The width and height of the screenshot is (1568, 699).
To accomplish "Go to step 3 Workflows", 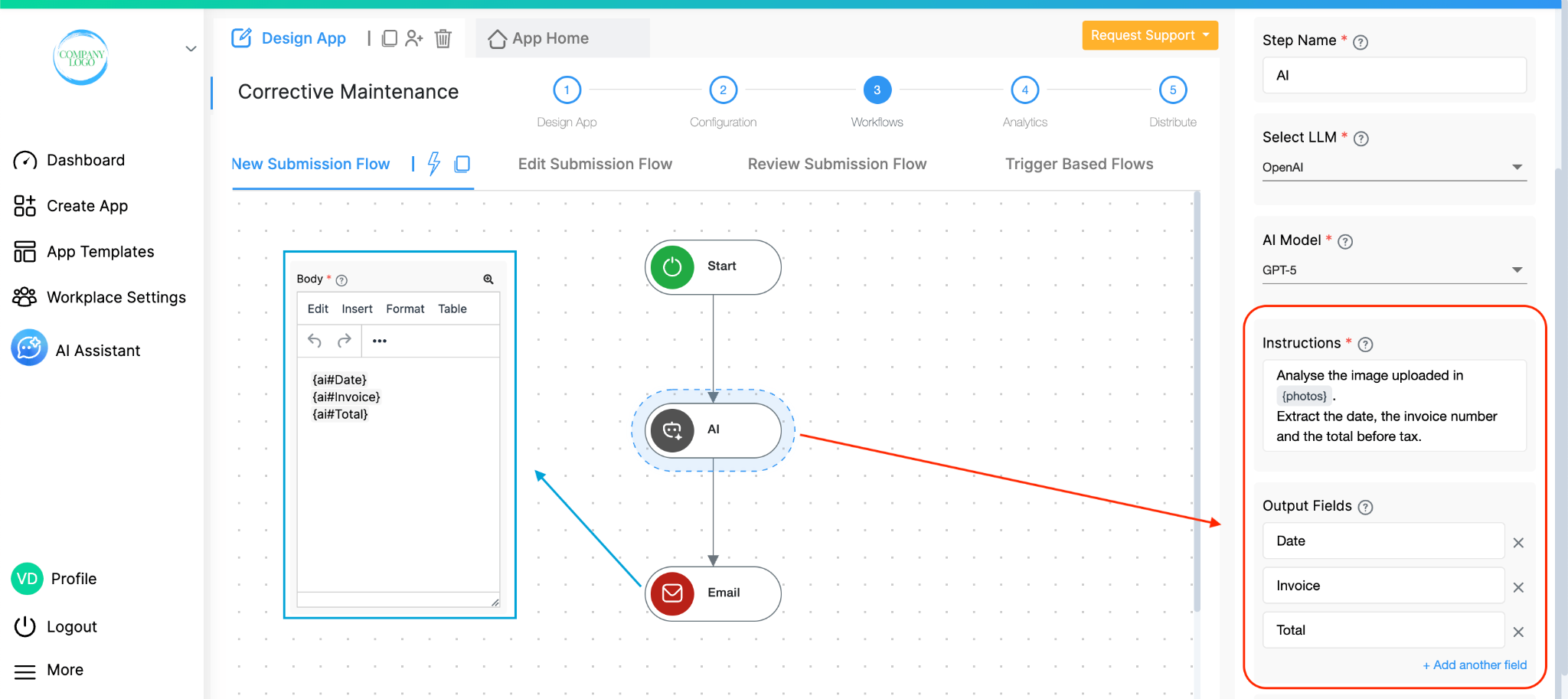I will [x=877, y=90].
